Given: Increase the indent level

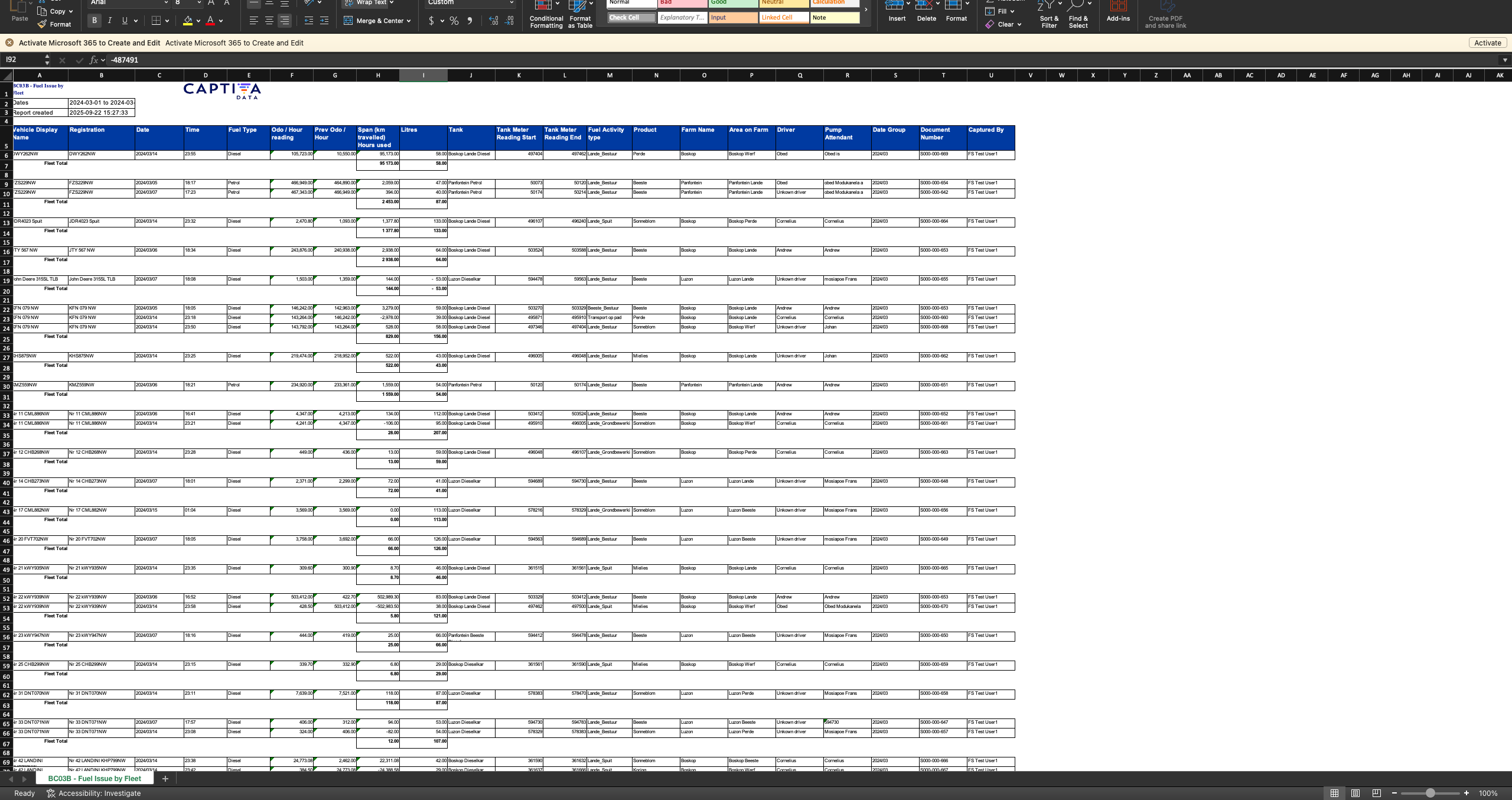Looking at the screenshot, I should click(x=324, y=21).
